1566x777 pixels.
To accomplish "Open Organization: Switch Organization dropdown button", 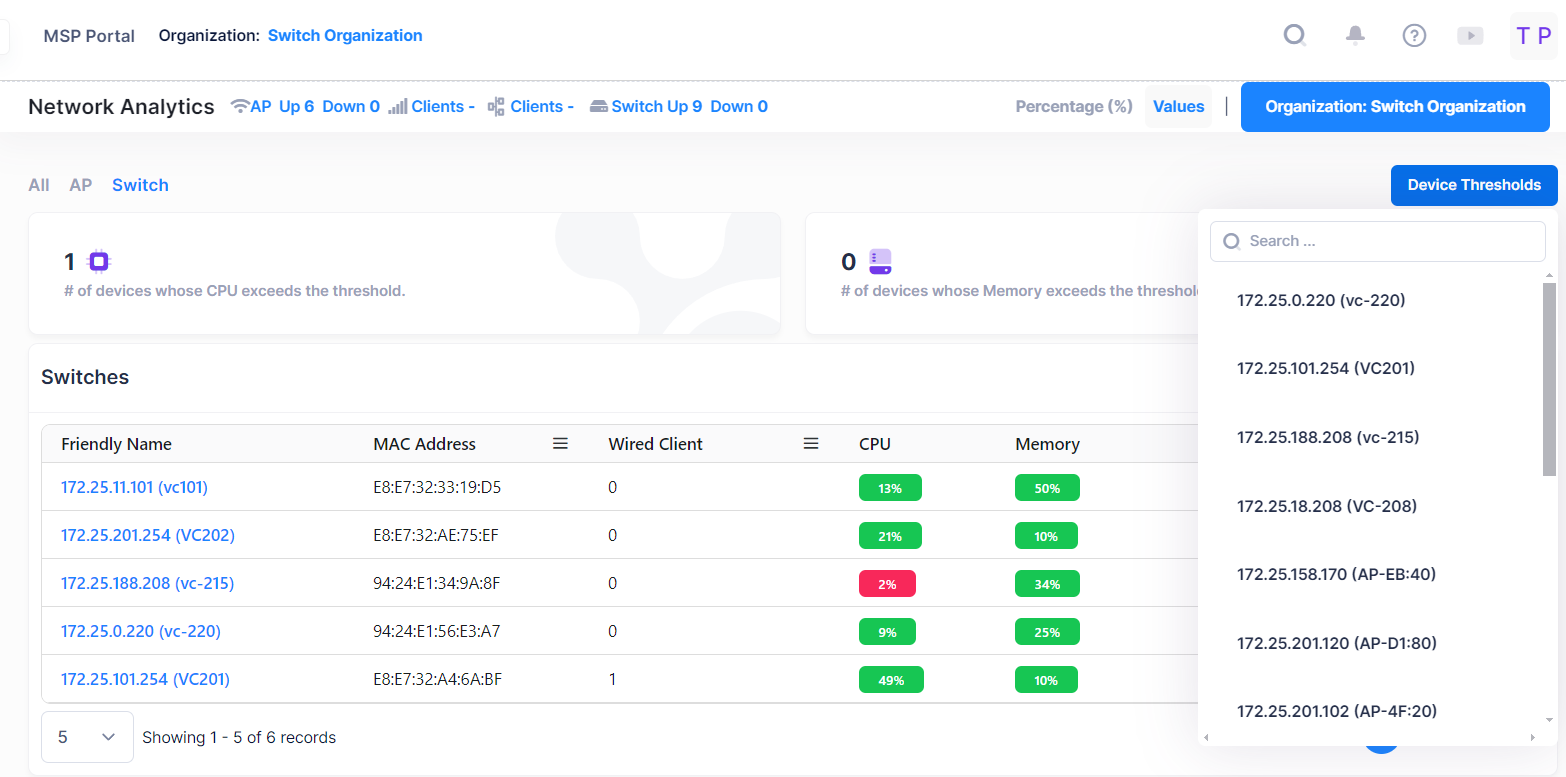I will point(1395,106).
